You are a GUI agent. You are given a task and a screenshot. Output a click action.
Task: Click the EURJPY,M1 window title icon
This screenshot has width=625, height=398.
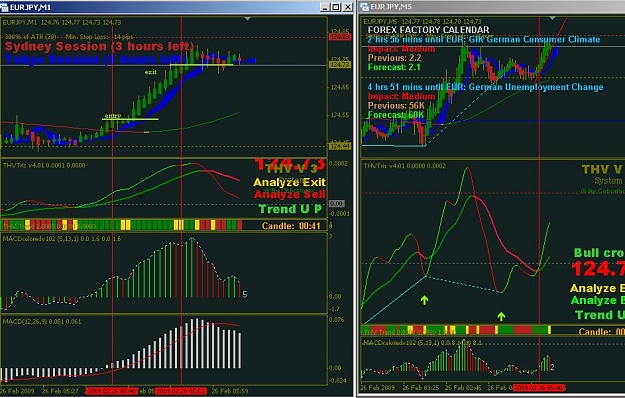pos(4,7)
